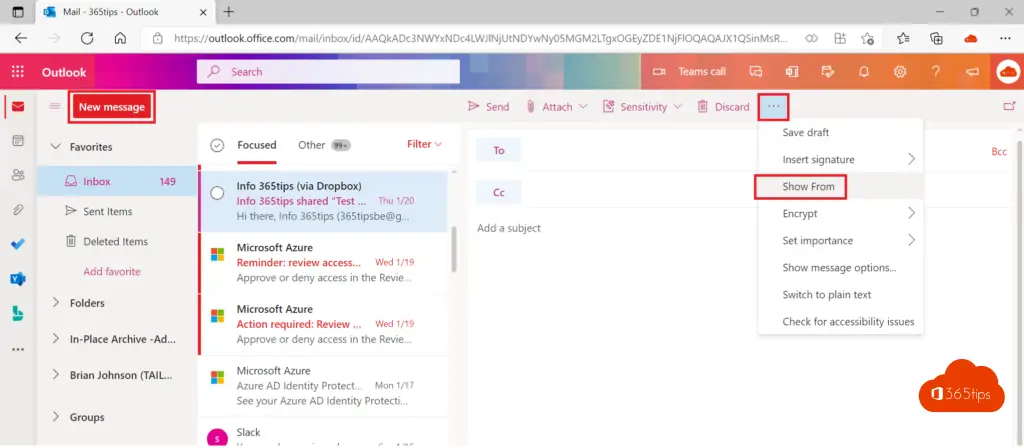
Task: Click the notifications bell icon
Action: coord(863,72)
